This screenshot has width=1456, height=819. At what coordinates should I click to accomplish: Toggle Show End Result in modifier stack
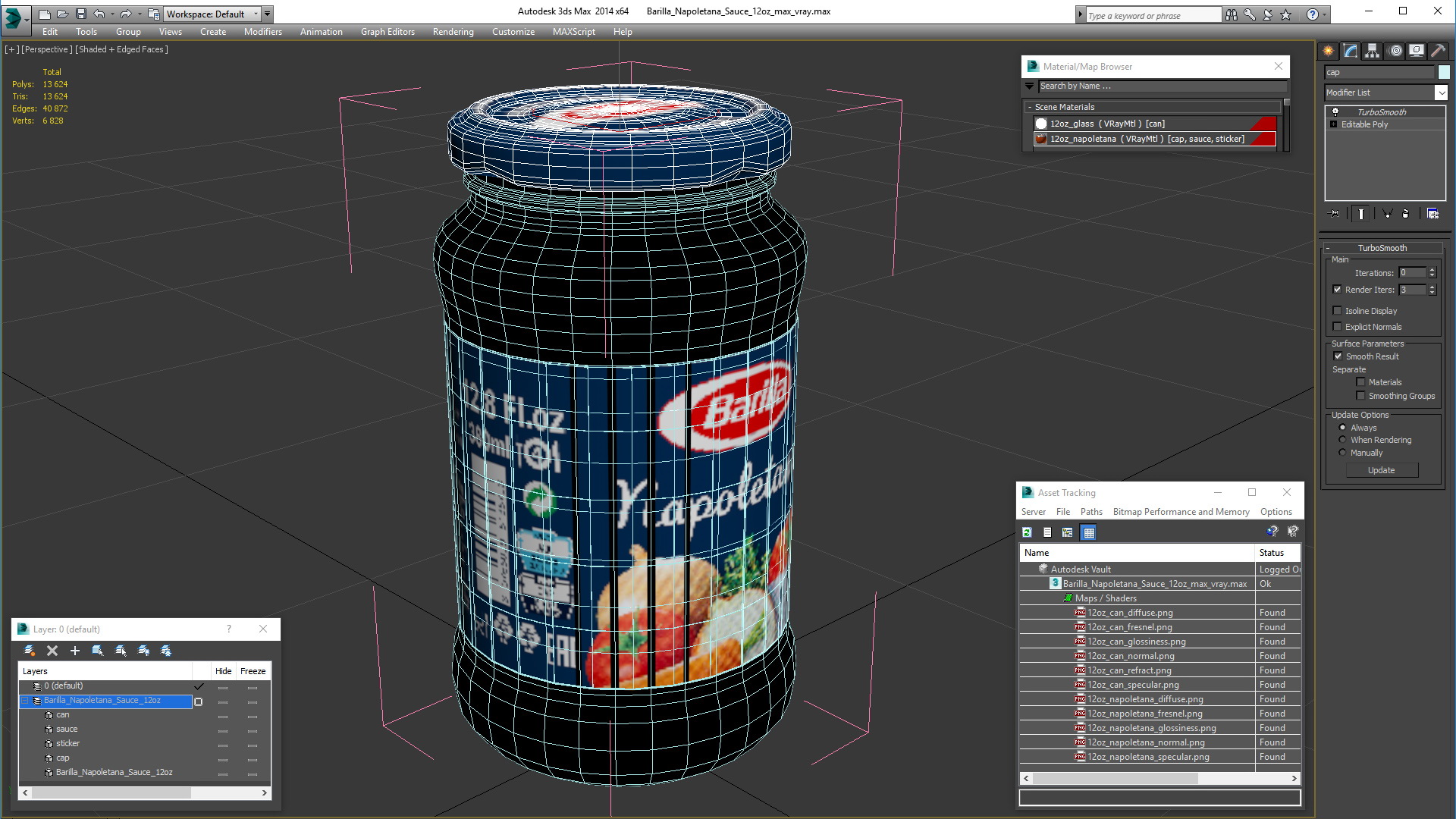pos(1361,214)
